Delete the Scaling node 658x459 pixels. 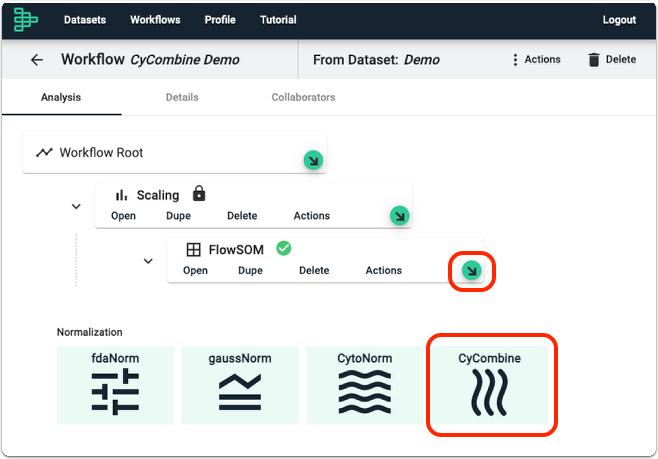[x=242, y=216]
